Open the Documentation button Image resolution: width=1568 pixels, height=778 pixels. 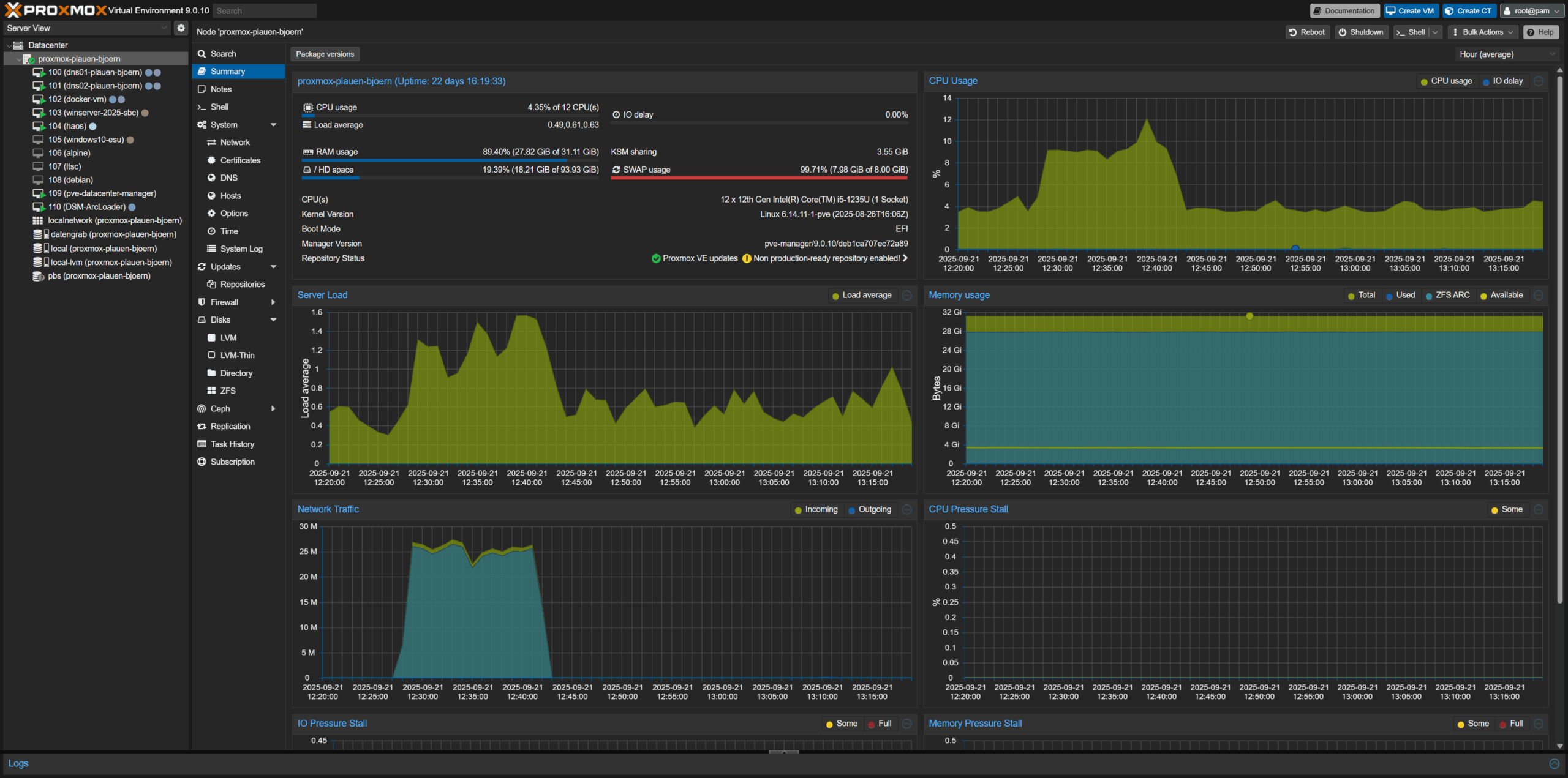1344,11
